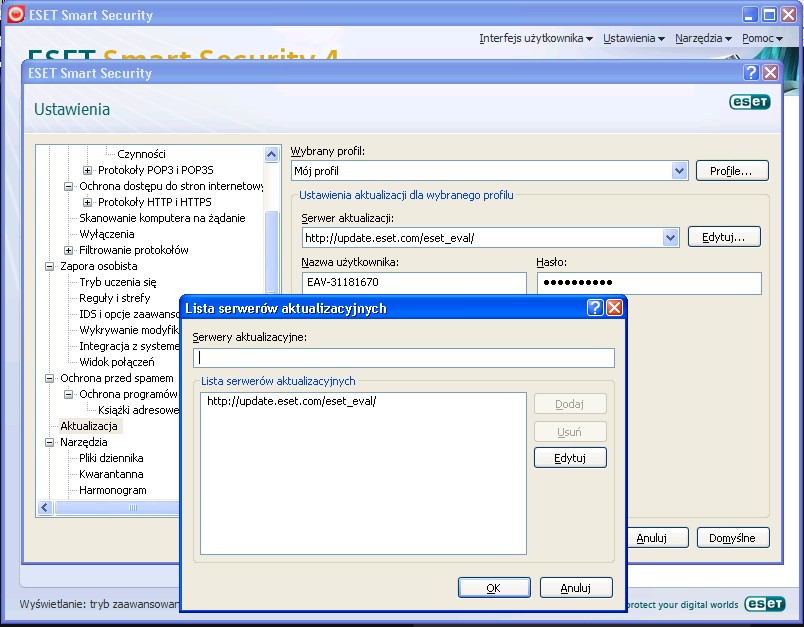Open the Wybrany profil dropdown
Image resolution: width=804 pixels, height=627 pixels.
(679, 171)
